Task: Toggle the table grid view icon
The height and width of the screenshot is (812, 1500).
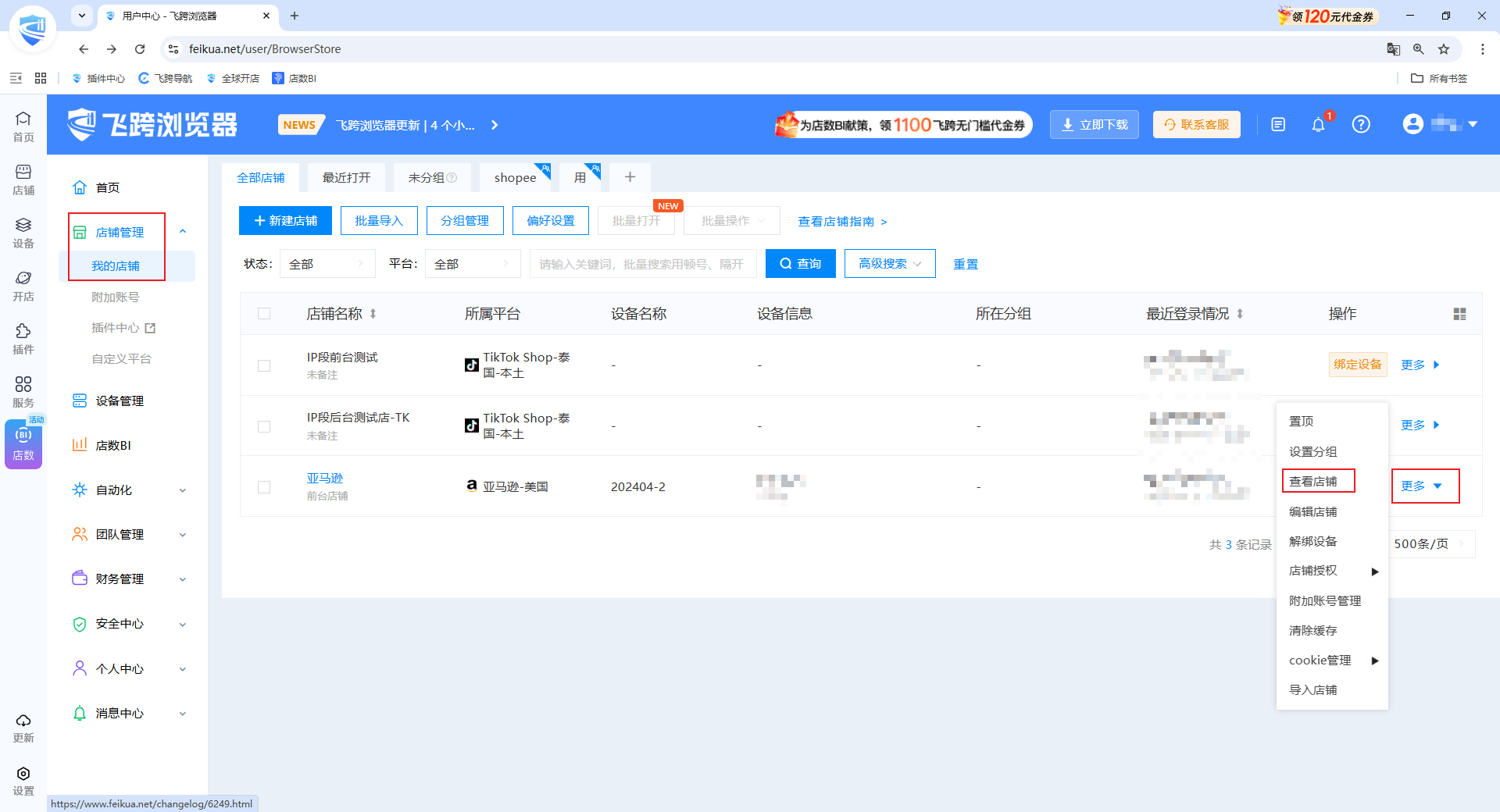Action: pyautogui.click(x=1459, y=314)
